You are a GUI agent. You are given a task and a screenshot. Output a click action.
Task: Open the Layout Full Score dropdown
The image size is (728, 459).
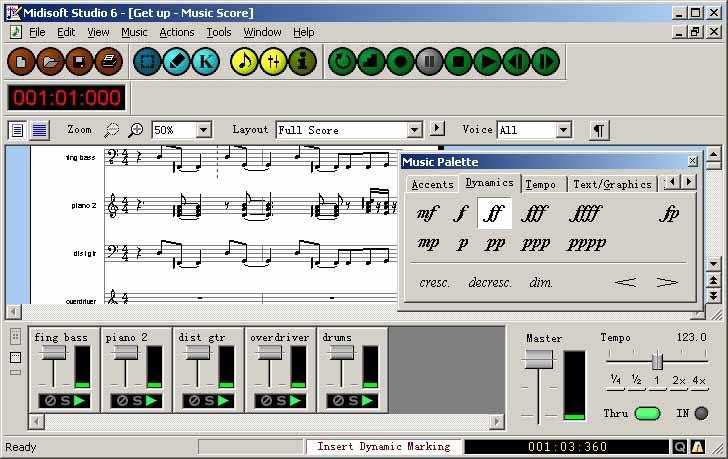(x=414, y=130)
